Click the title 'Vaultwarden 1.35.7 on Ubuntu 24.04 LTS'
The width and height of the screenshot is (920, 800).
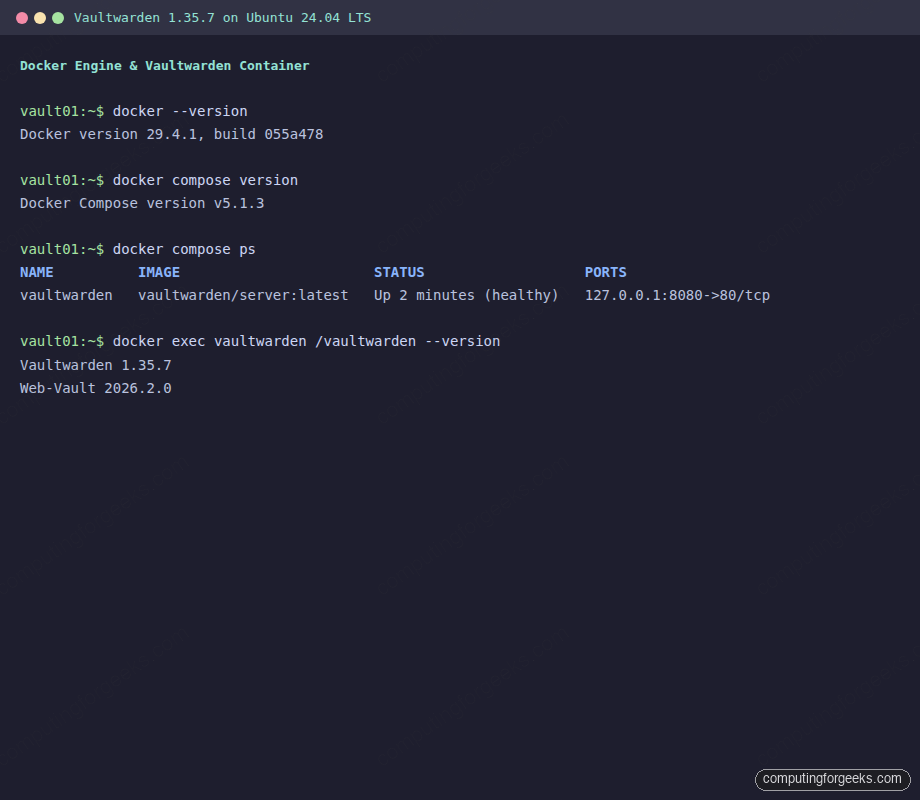[222, 18]
